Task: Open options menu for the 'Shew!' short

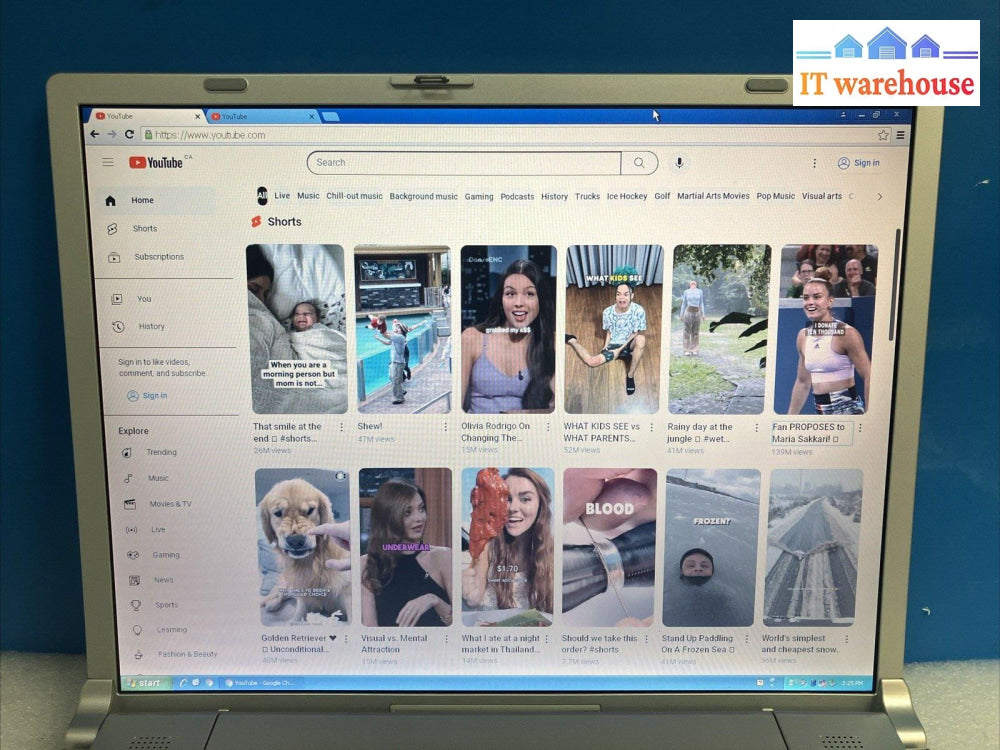Action: coord(446,427)
